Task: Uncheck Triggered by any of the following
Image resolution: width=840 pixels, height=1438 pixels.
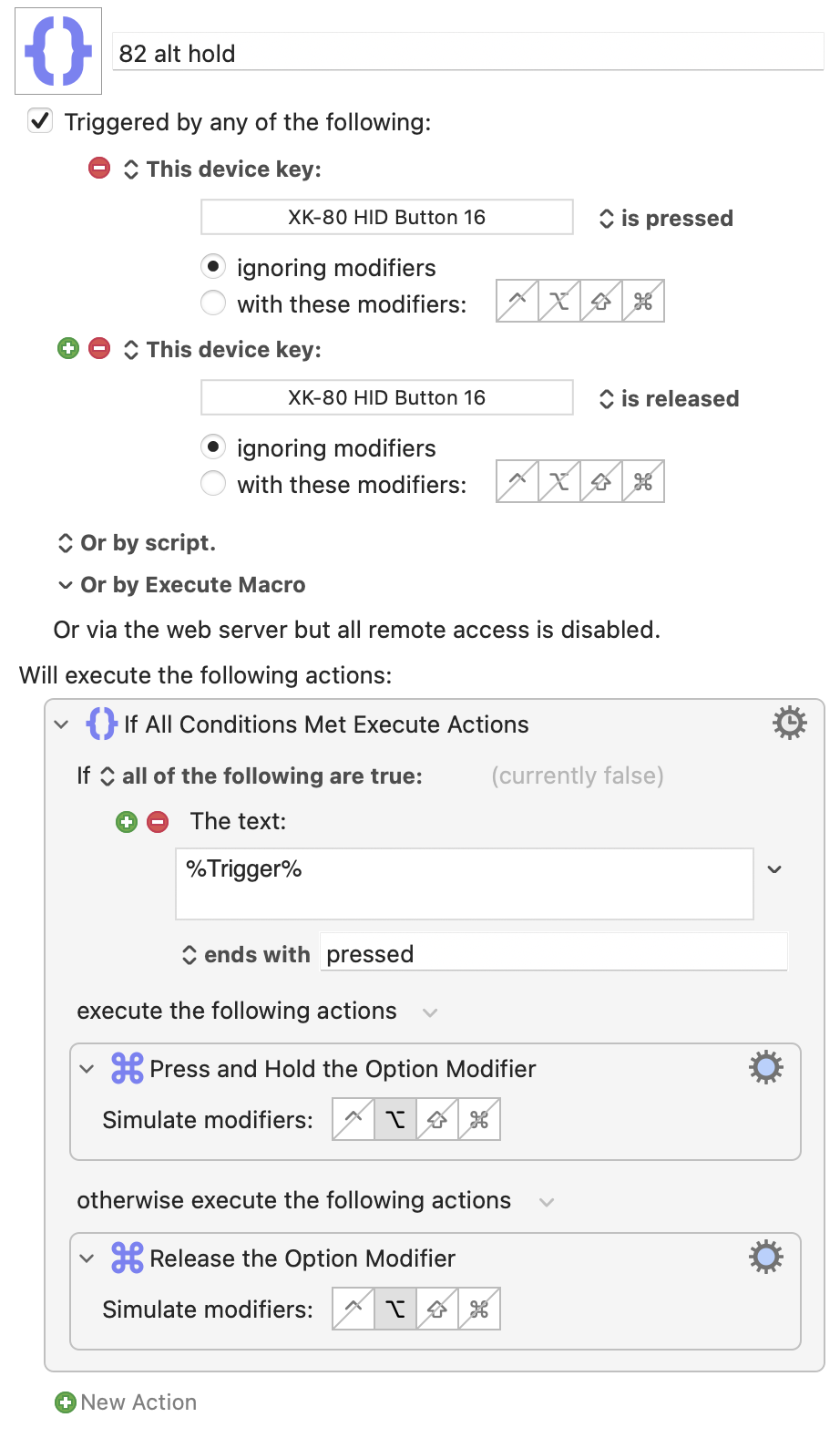Action: (40, 120)
